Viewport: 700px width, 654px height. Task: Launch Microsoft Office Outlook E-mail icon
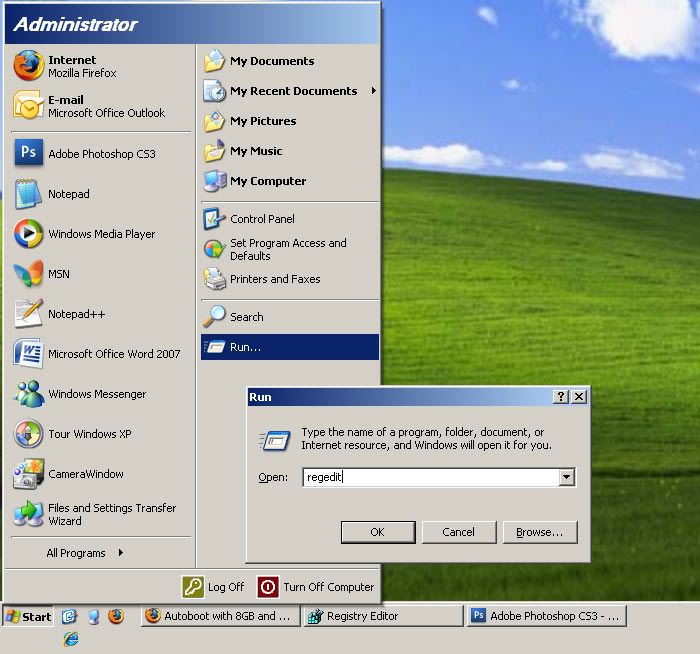click(29, 105)
